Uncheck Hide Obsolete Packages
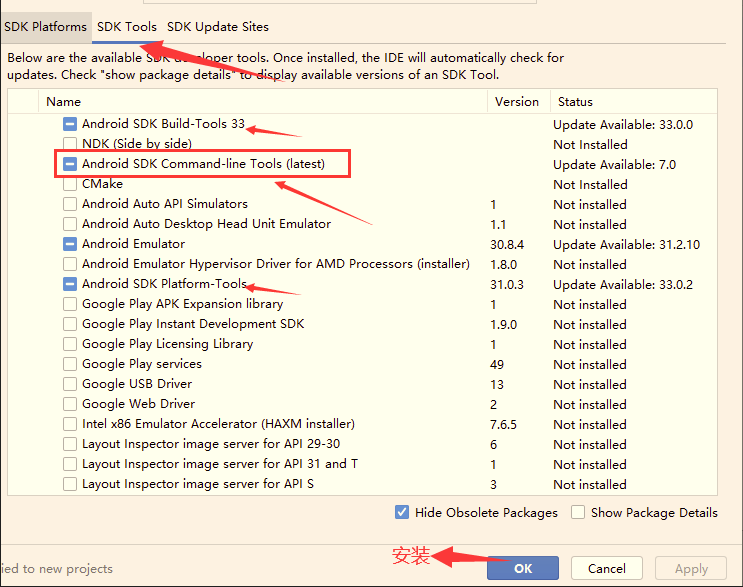 [x=402, y=512]
